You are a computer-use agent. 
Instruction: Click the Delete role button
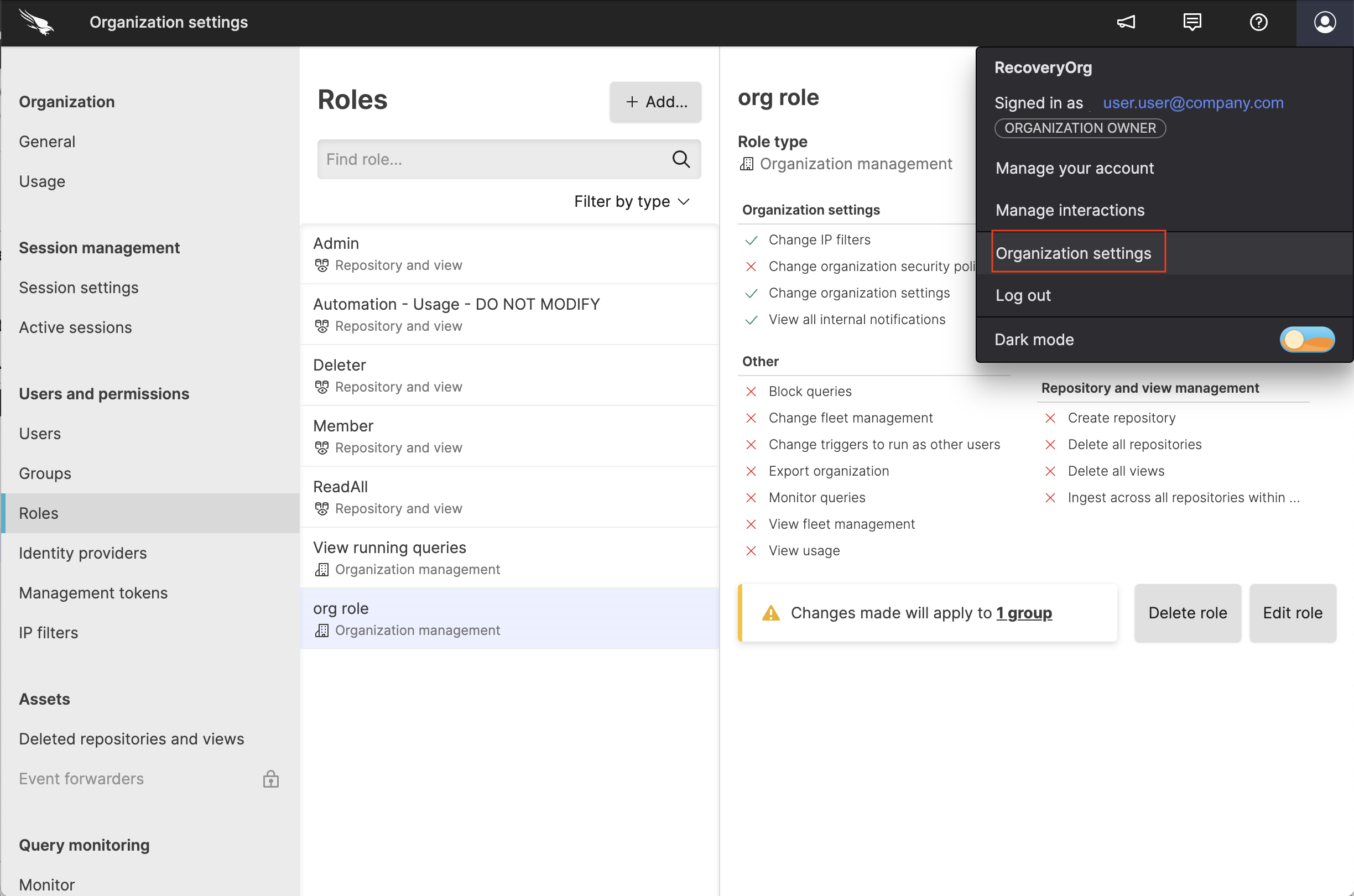(1187, 613)
